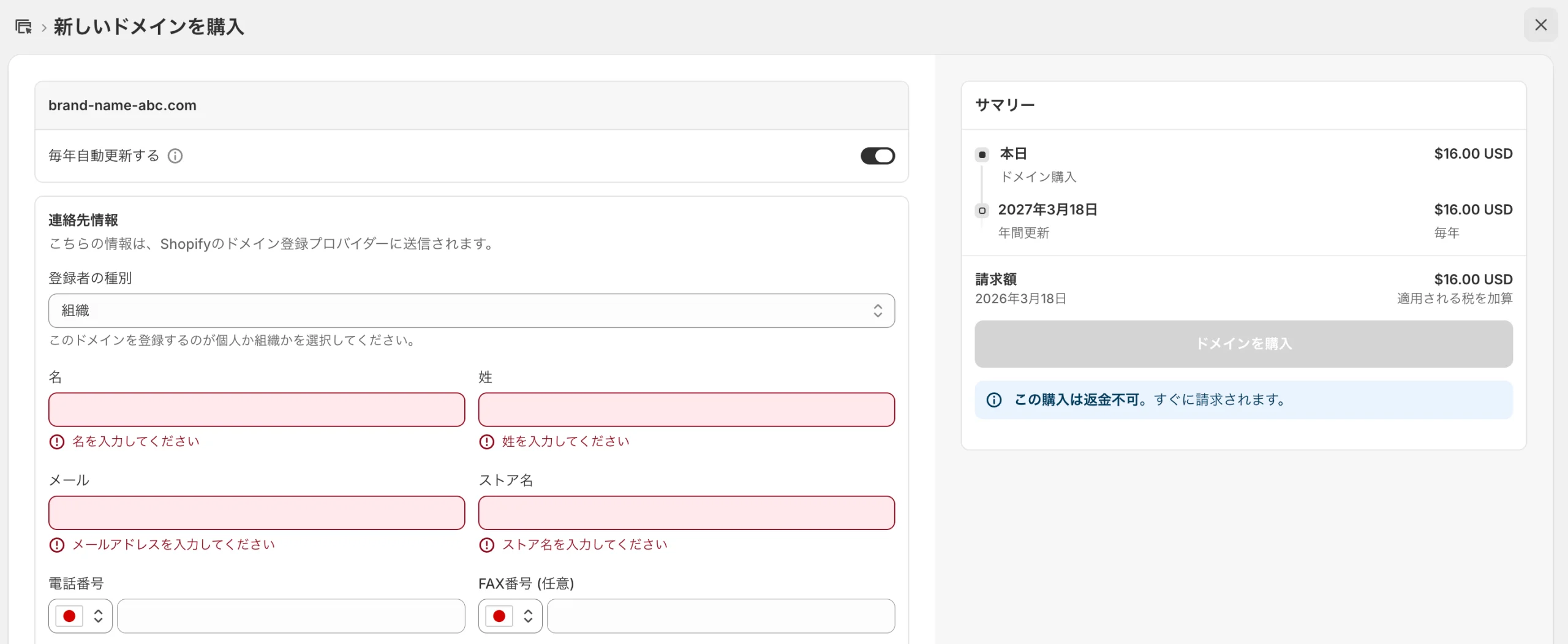Click info icon in non-refundable notice
Screen dimensions: 1568x644
[994, 400]
